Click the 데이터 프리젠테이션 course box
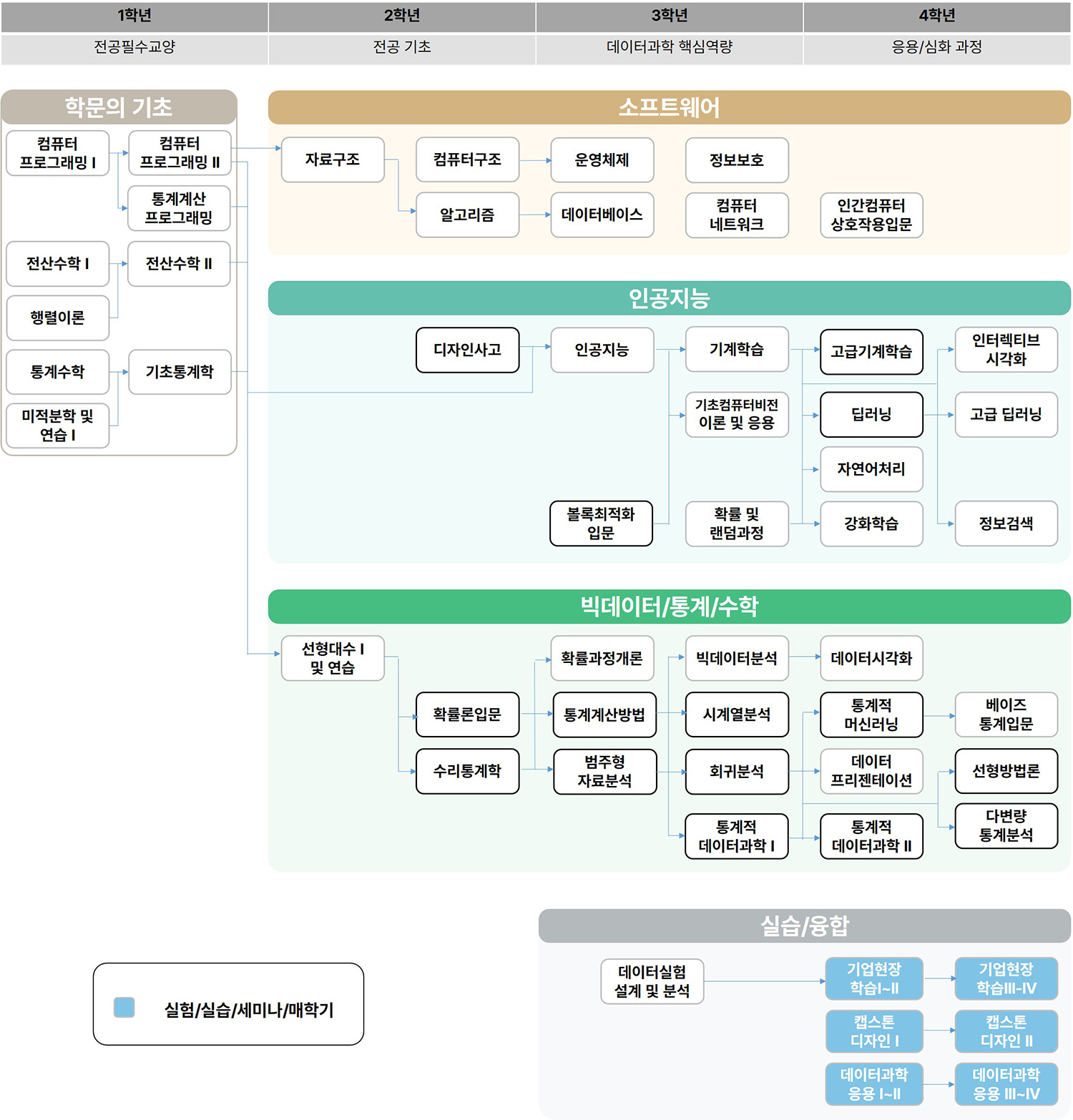The width and height of the screenshot is (1073, 1120). [x=871, y=771]
